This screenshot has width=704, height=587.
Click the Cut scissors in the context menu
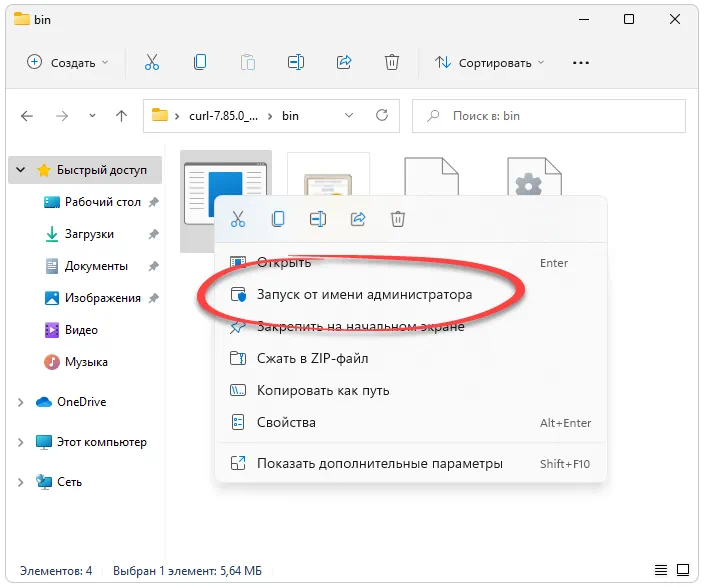pyautogui.click(x=238, y=218)
